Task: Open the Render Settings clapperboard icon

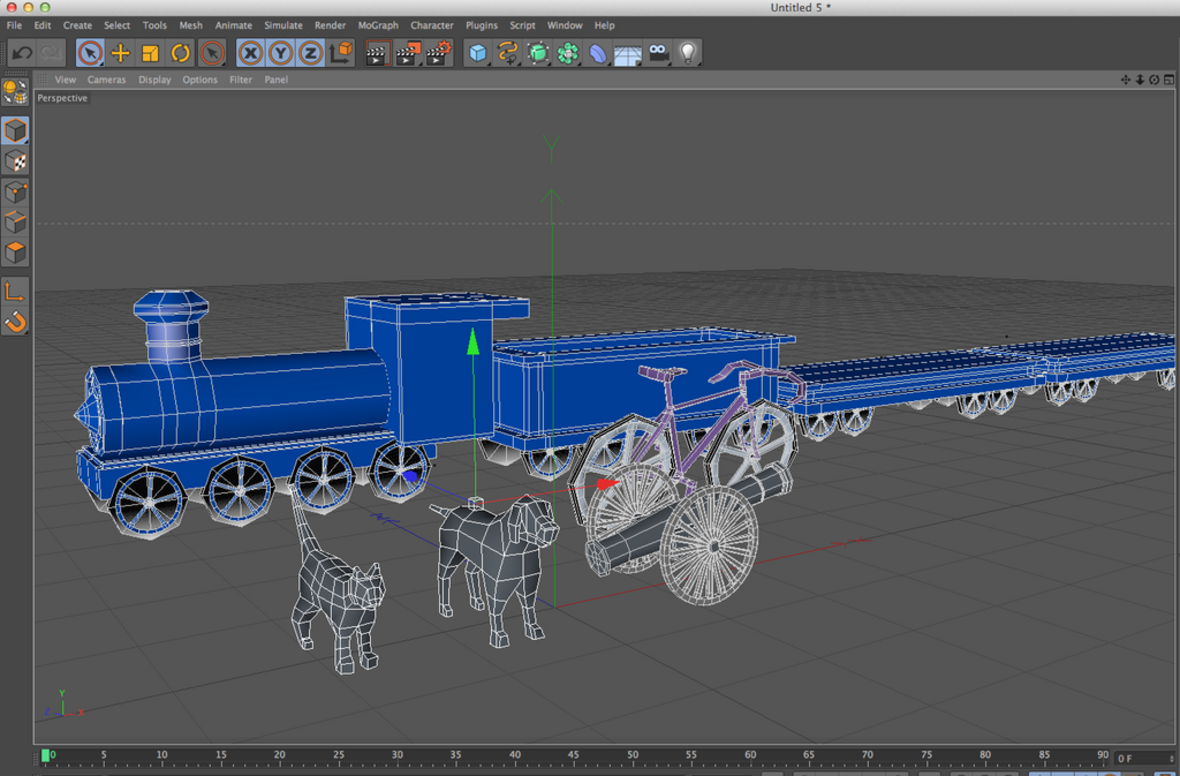Action: click(x=438, y=53)
